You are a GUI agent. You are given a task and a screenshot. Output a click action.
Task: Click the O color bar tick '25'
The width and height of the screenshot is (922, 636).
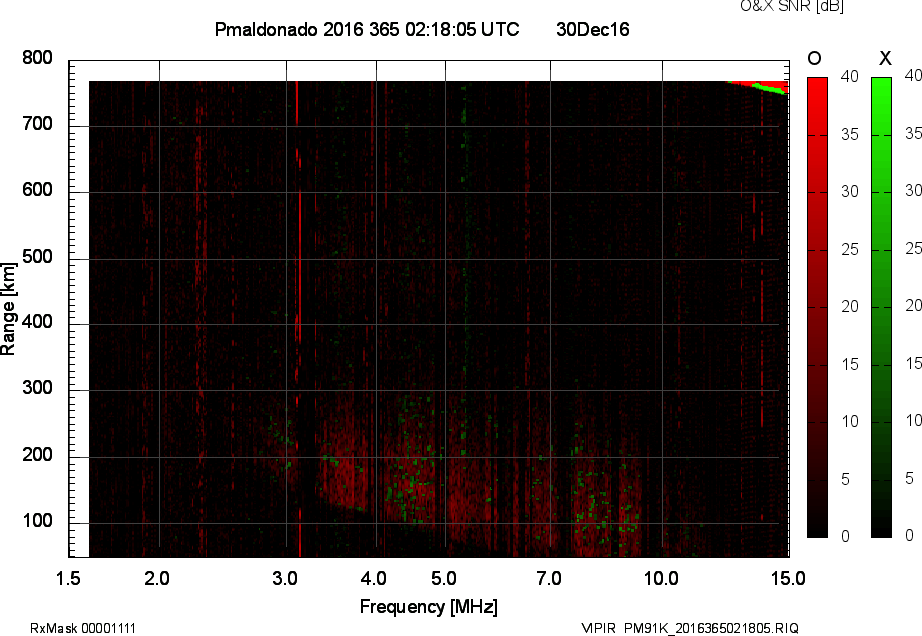pyautogui.click(x=850, y=250)
